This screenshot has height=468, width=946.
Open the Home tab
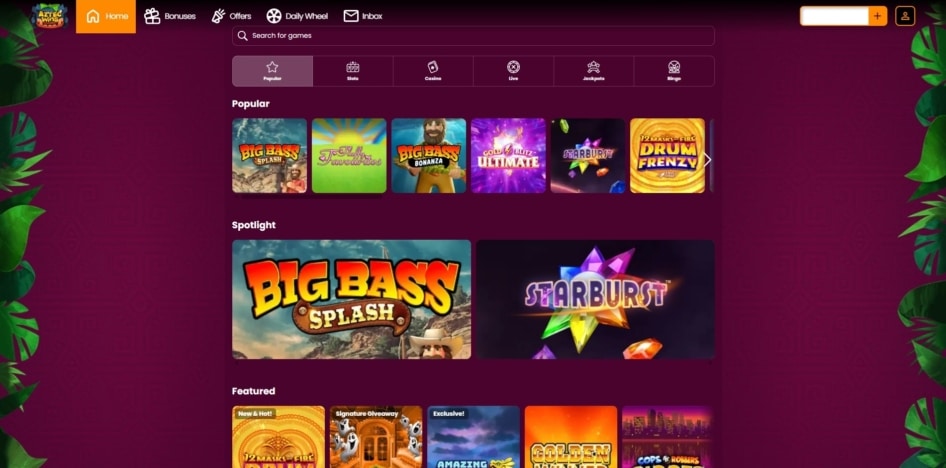pyautogui.click(x=106, y=16)
